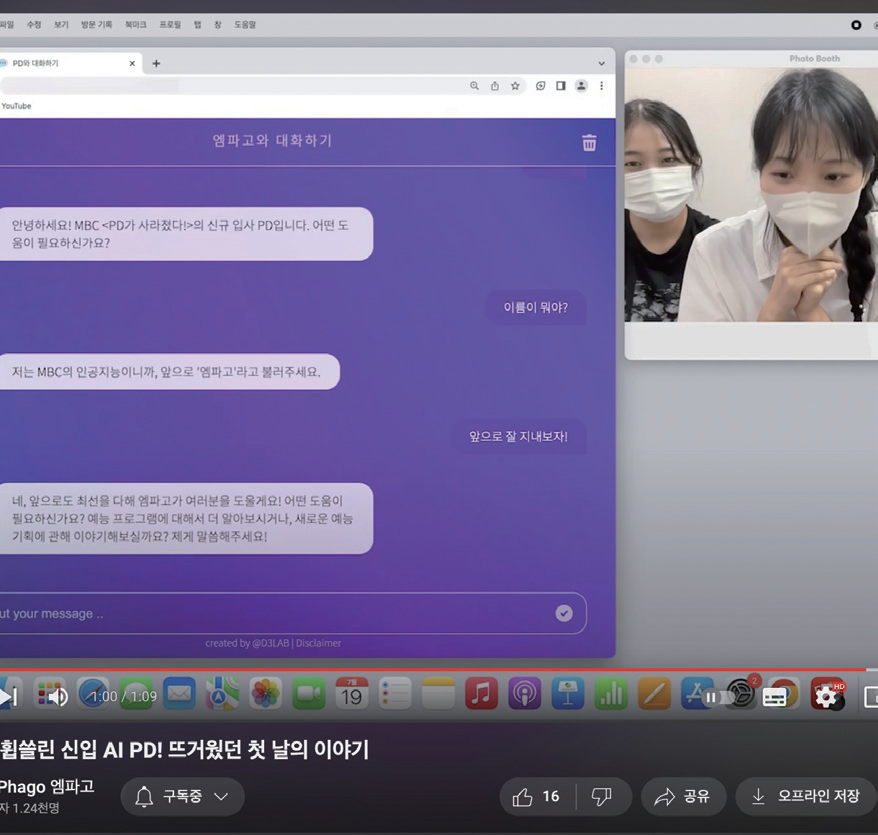This screenshot has height=835, width=878.
Task: Clear the chat with the trash icon
Action: 589,143
